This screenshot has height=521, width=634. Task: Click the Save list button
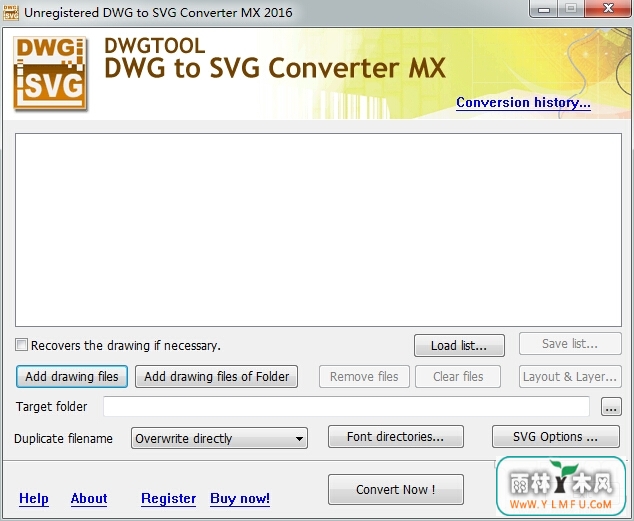570,344
